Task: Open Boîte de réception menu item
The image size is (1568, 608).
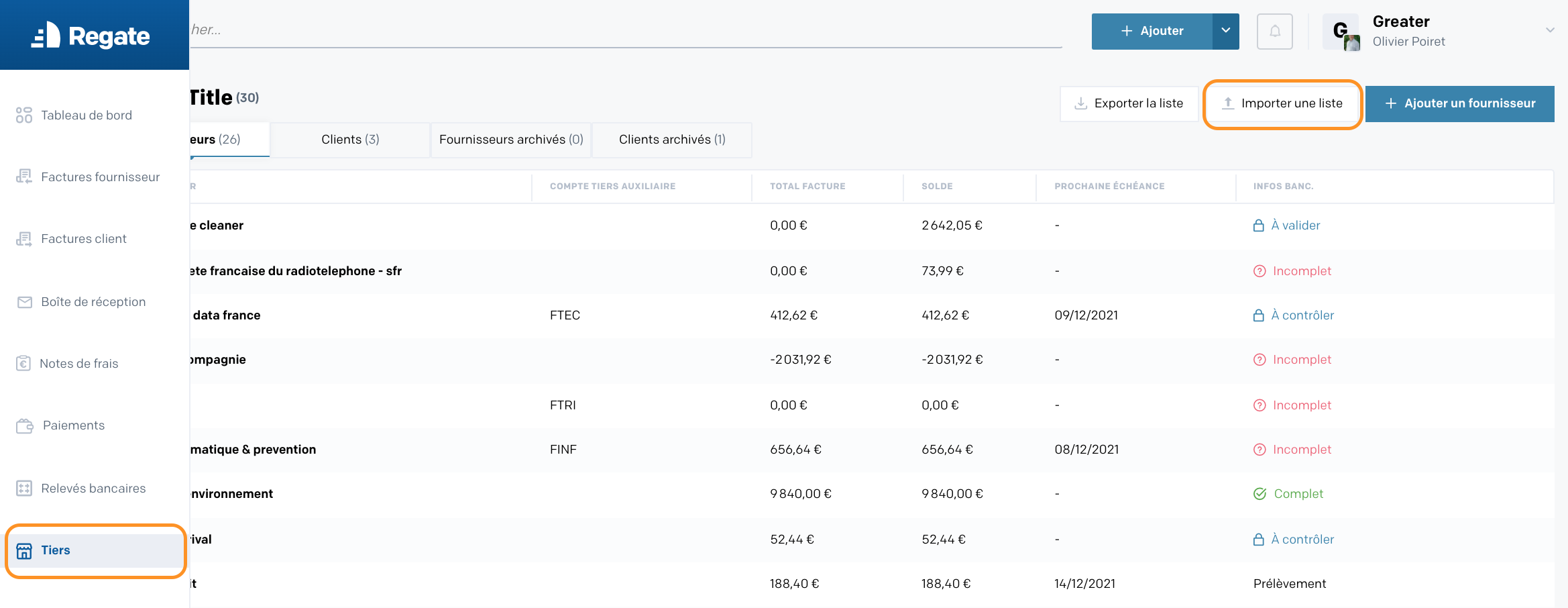Action: 95,302
